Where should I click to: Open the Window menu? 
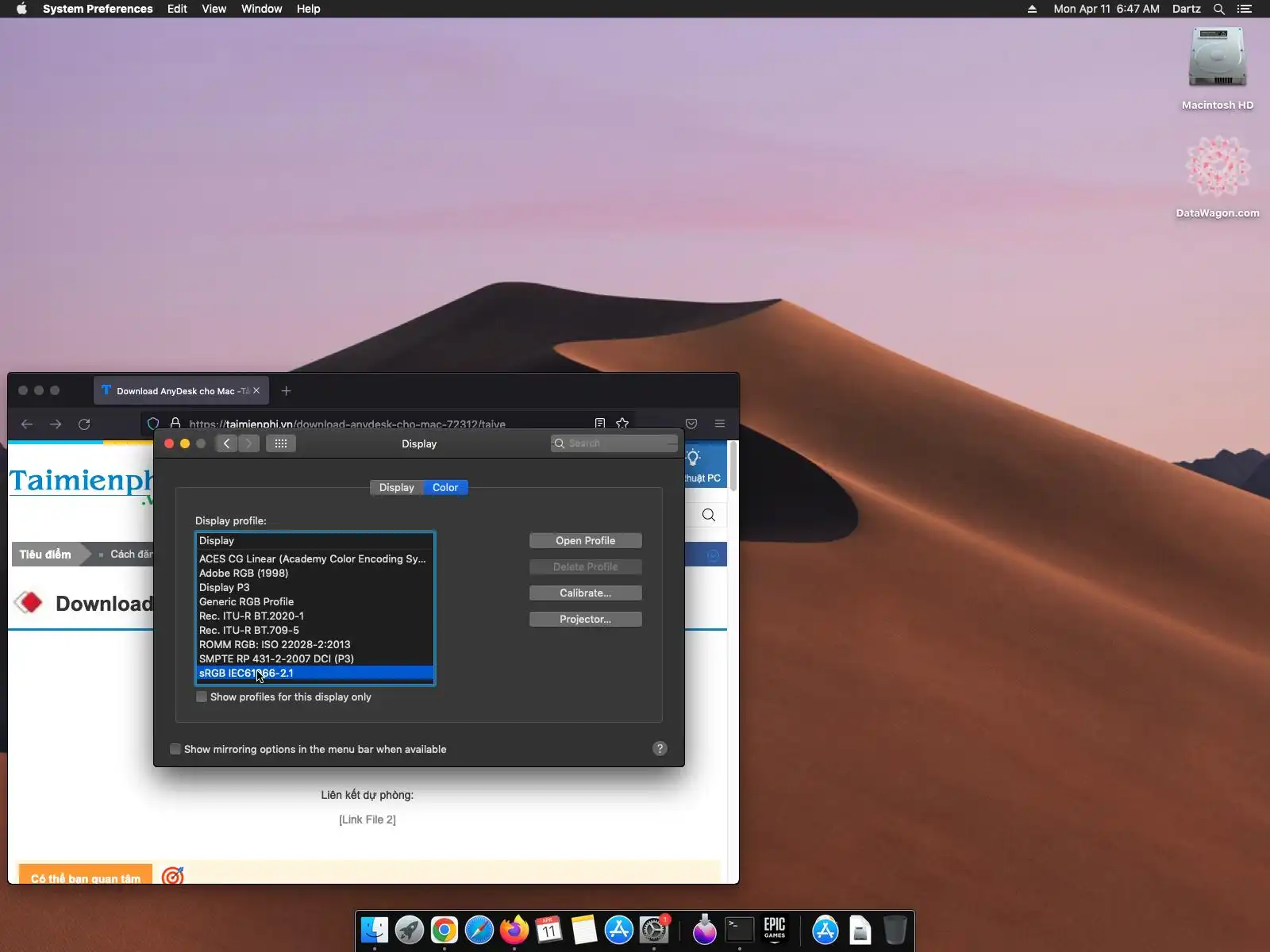(262, 9)
